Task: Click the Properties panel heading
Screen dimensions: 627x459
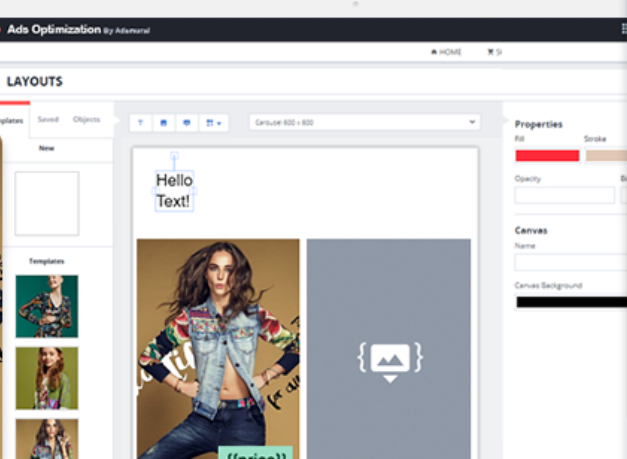Action: click(x=539, y=124)
